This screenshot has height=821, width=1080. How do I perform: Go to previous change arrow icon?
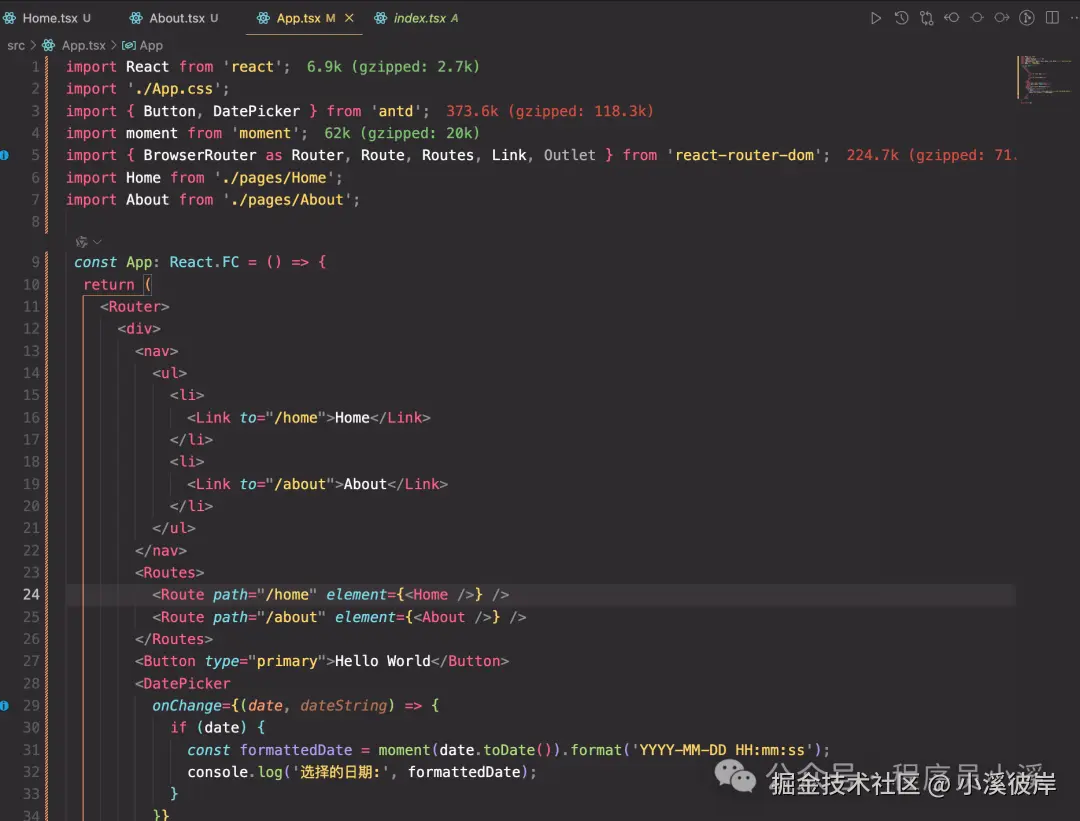[952, 18]
